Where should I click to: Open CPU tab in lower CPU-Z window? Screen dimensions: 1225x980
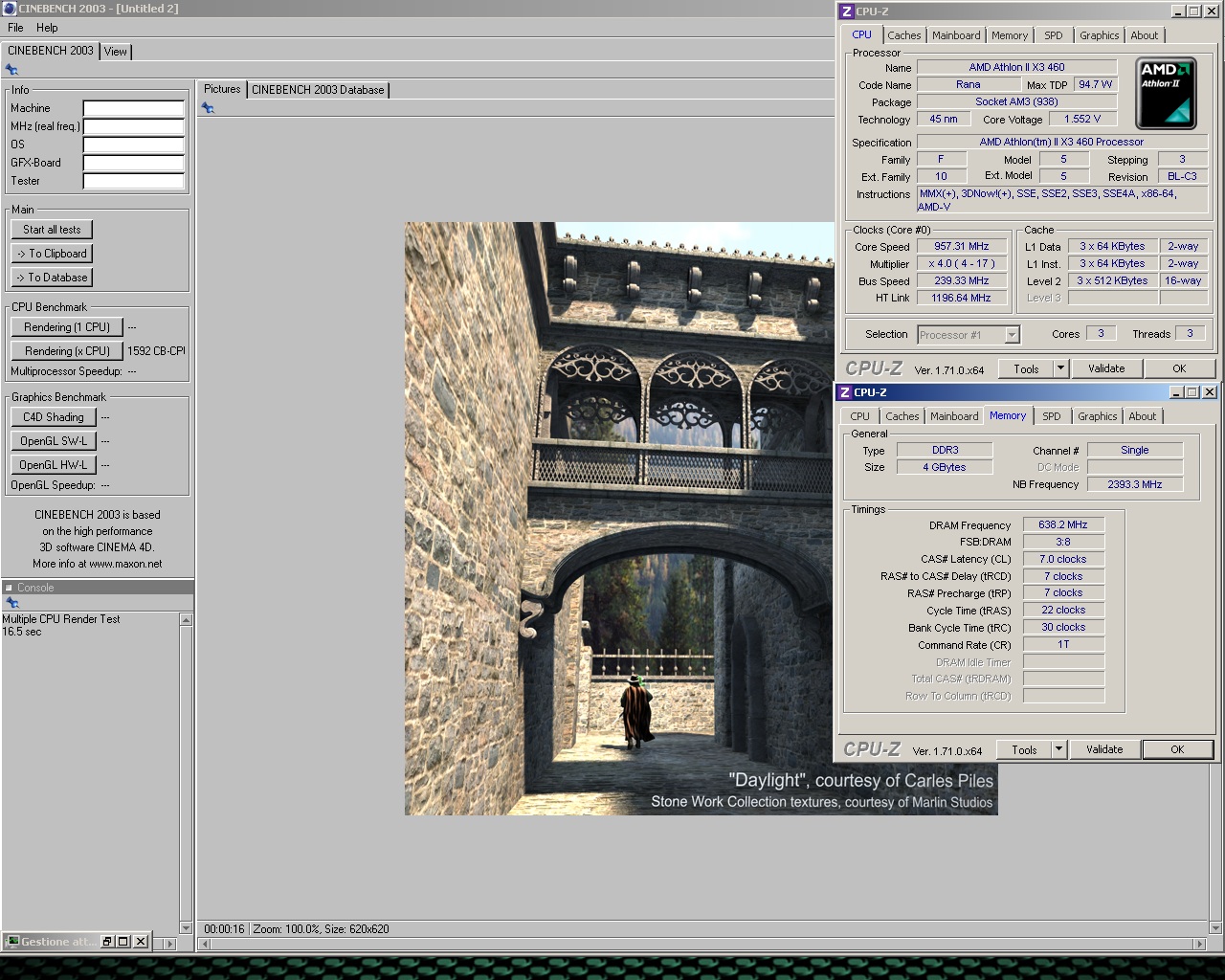(x=860, y=416)
